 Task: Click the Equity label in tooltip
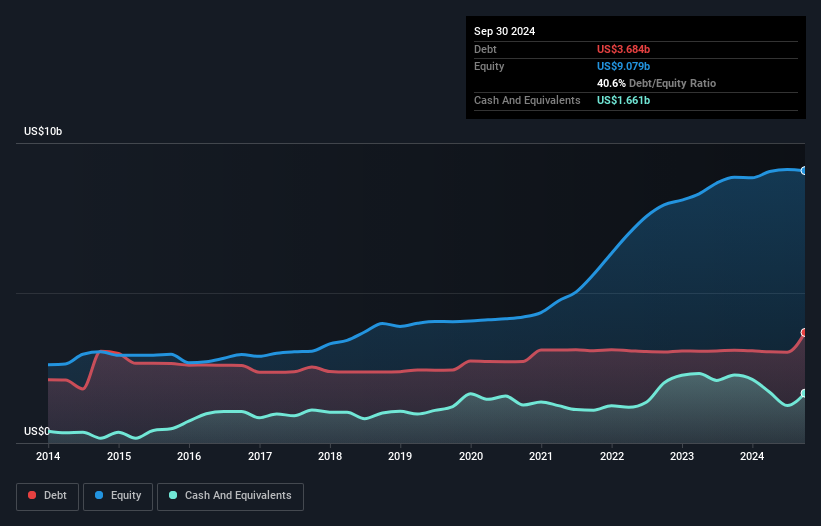(489, 66)
